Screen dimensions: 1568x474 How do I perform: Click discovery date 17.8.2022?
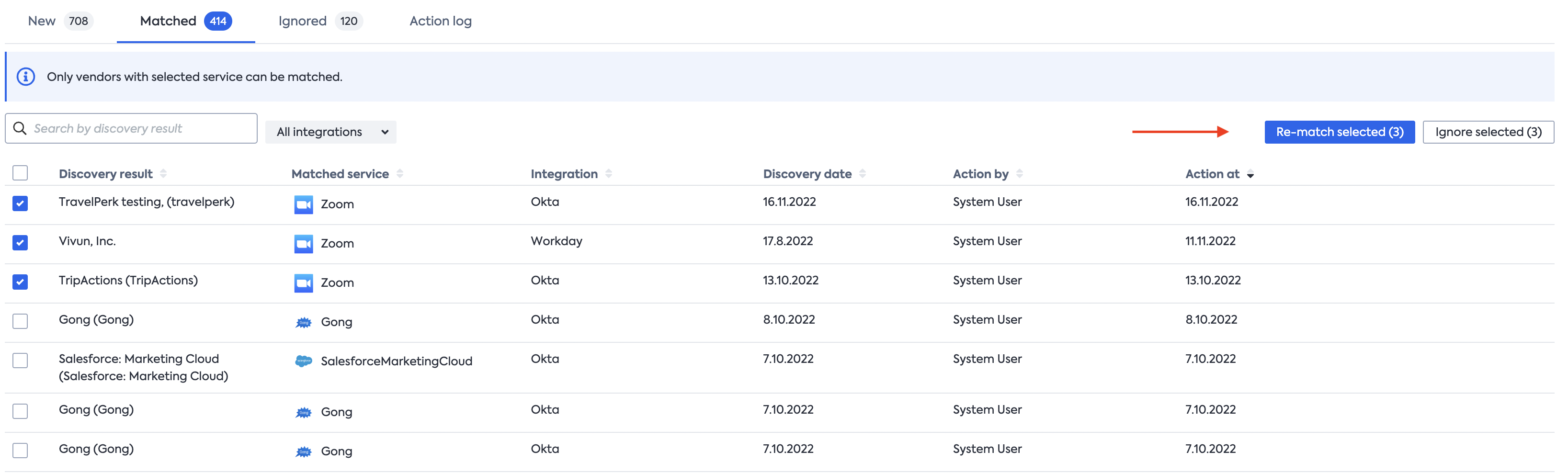tap(788, 241)
